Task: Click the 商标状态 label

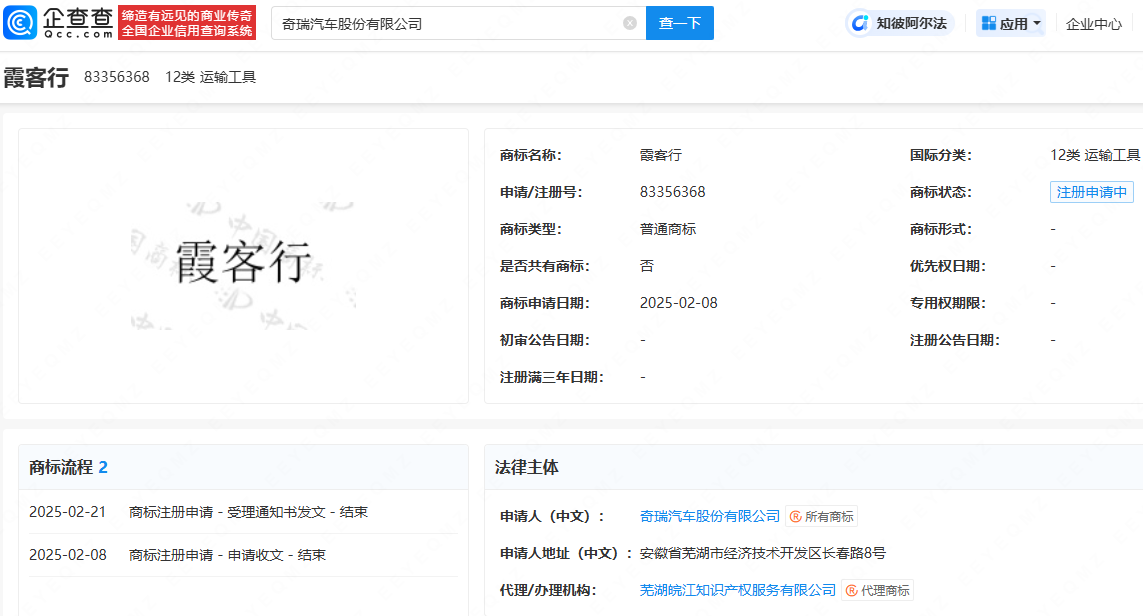Action: coord(940,192)
